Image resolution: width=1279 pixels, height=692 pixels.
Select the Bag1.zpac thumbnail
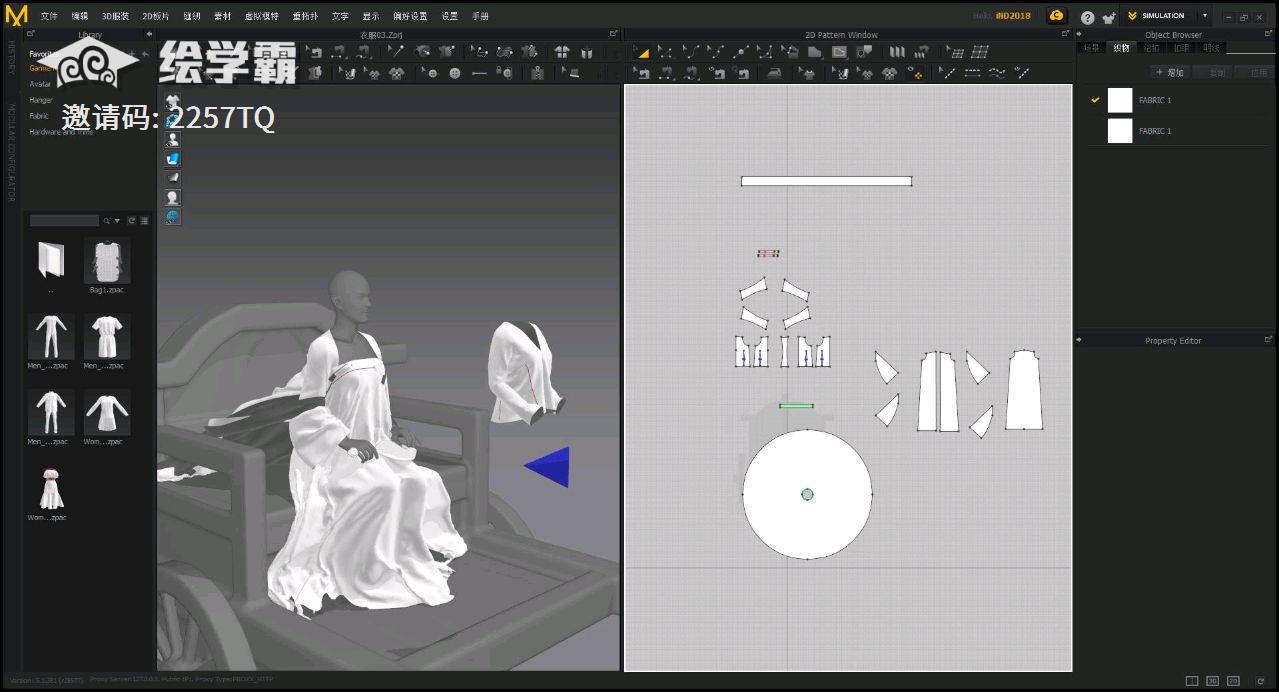106,262
